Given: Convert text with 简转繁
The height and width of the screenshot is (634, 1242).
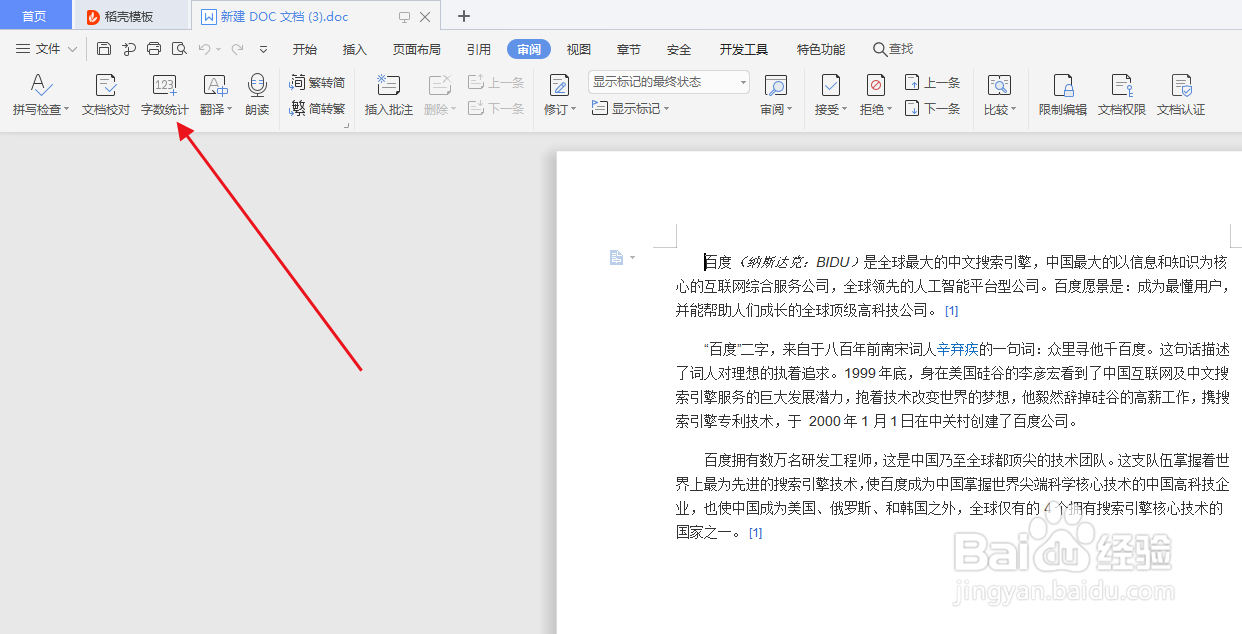Looking at the screenshot, I should point(317,108).
